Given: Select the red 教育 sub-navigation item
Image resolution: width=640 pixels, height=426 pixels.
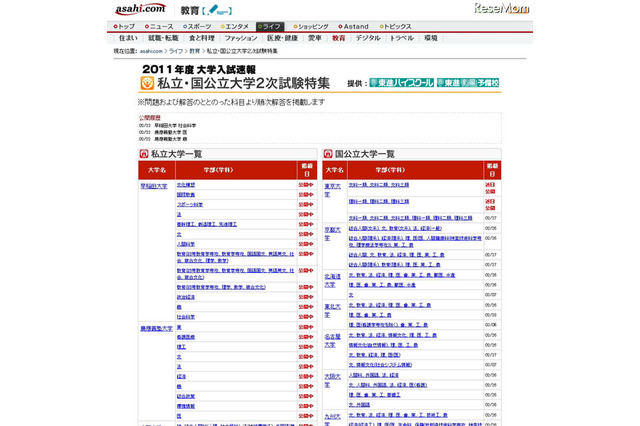Looking at the screenshot, I should click(338, 38).
